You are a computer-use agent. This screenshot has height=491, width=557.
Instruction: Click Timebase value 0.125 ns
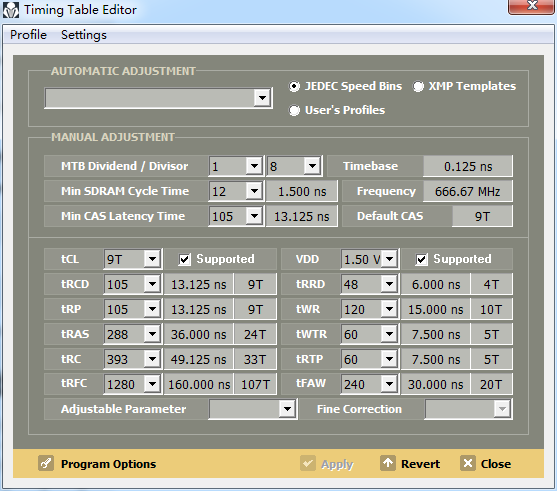pyautogui.click(x=468, y=166)
